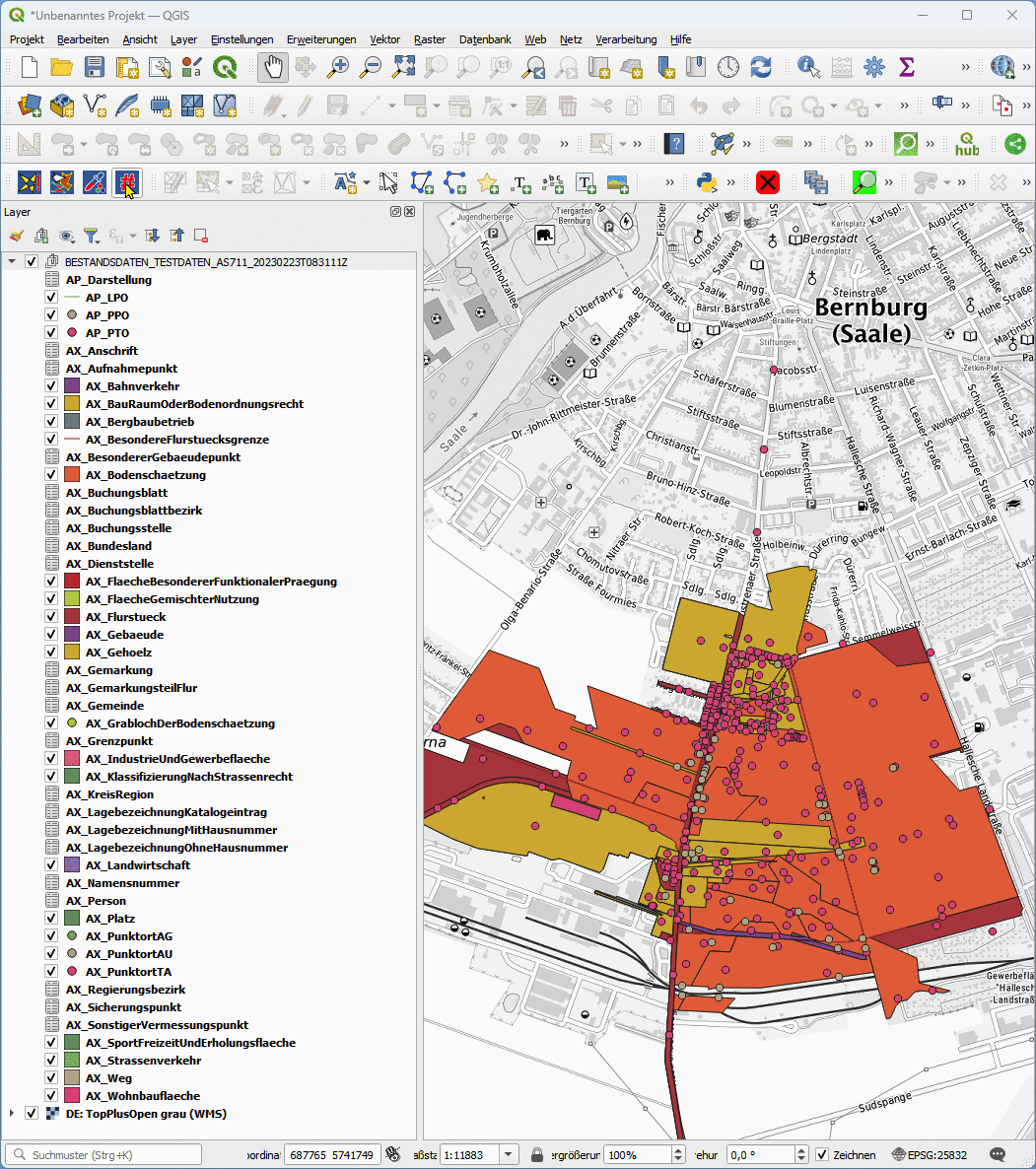
Task: Open the scale dropdown in the status bar
Action: coord(509,1155)
